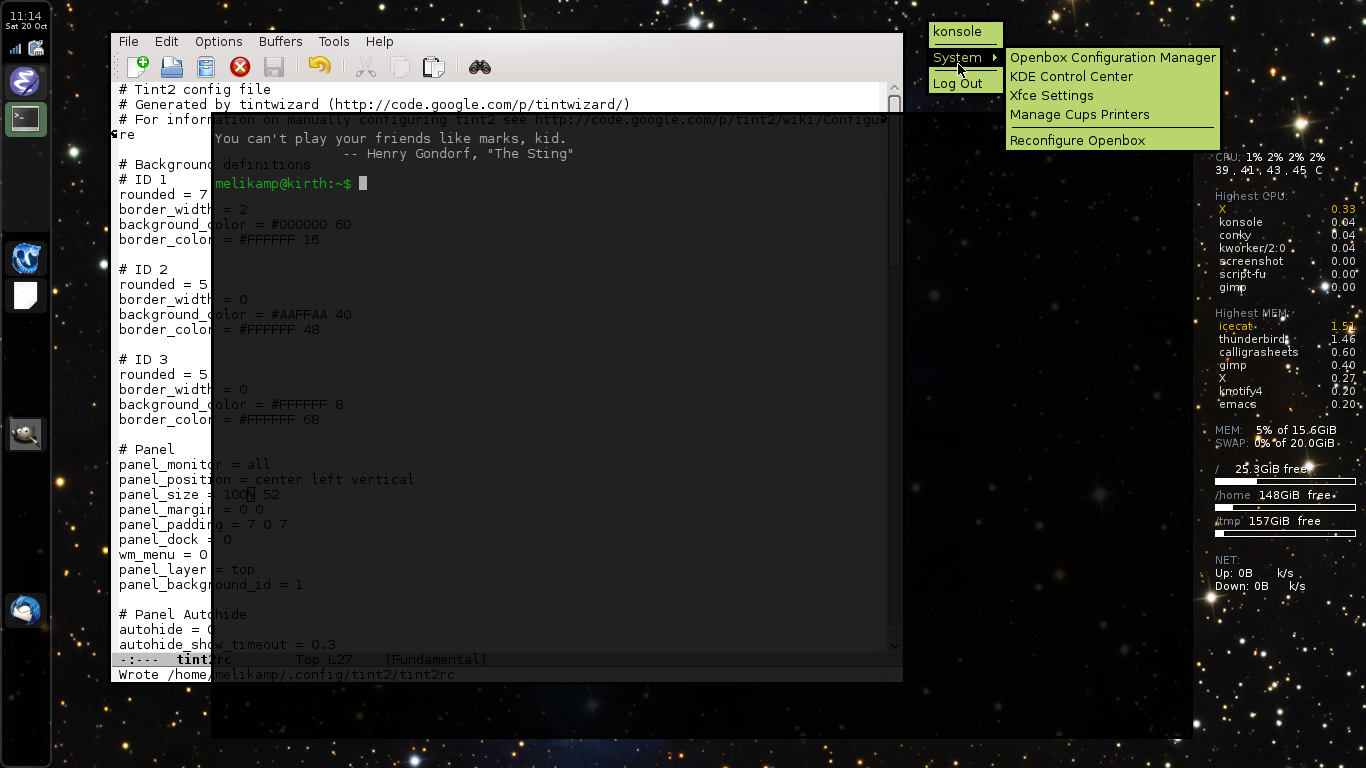Click the network signal tray icon

coord(15,47)
